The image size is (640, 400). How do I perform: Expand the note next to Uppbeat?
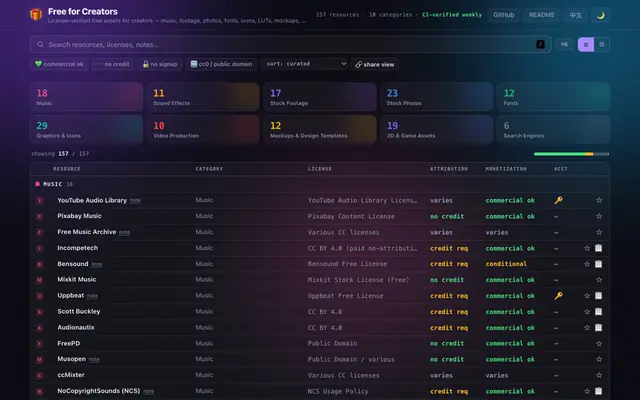click(x=92, y=296)
